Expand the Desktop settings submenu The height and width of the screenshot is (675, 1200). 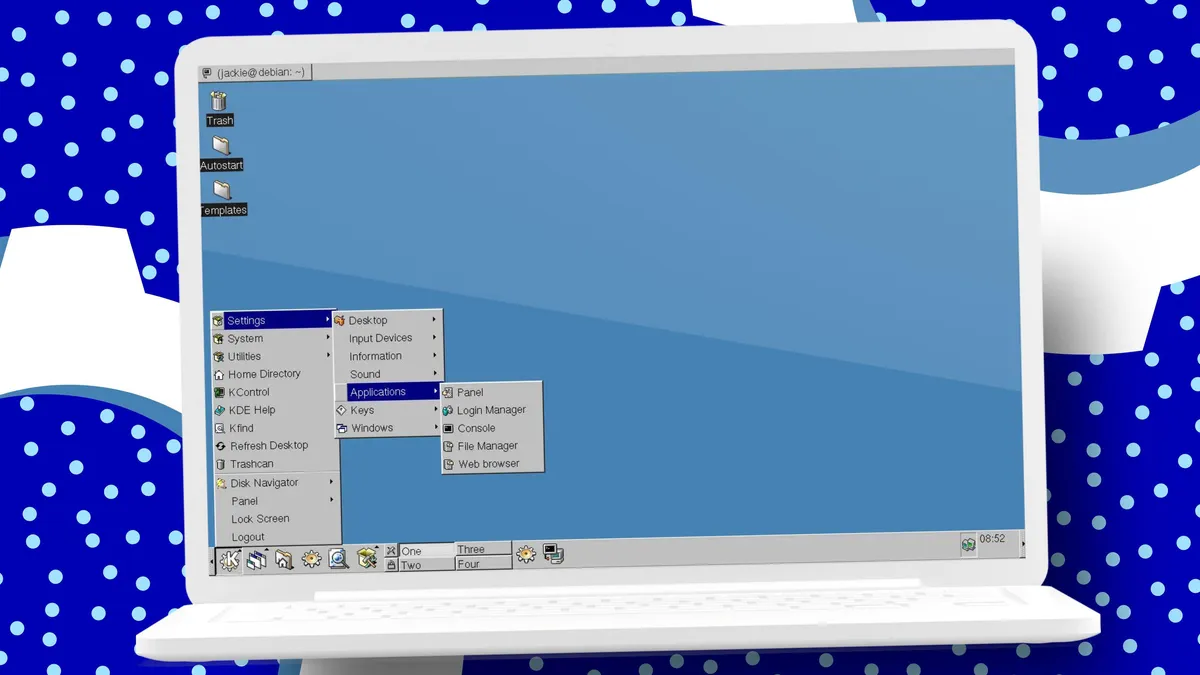click(387, 321)
